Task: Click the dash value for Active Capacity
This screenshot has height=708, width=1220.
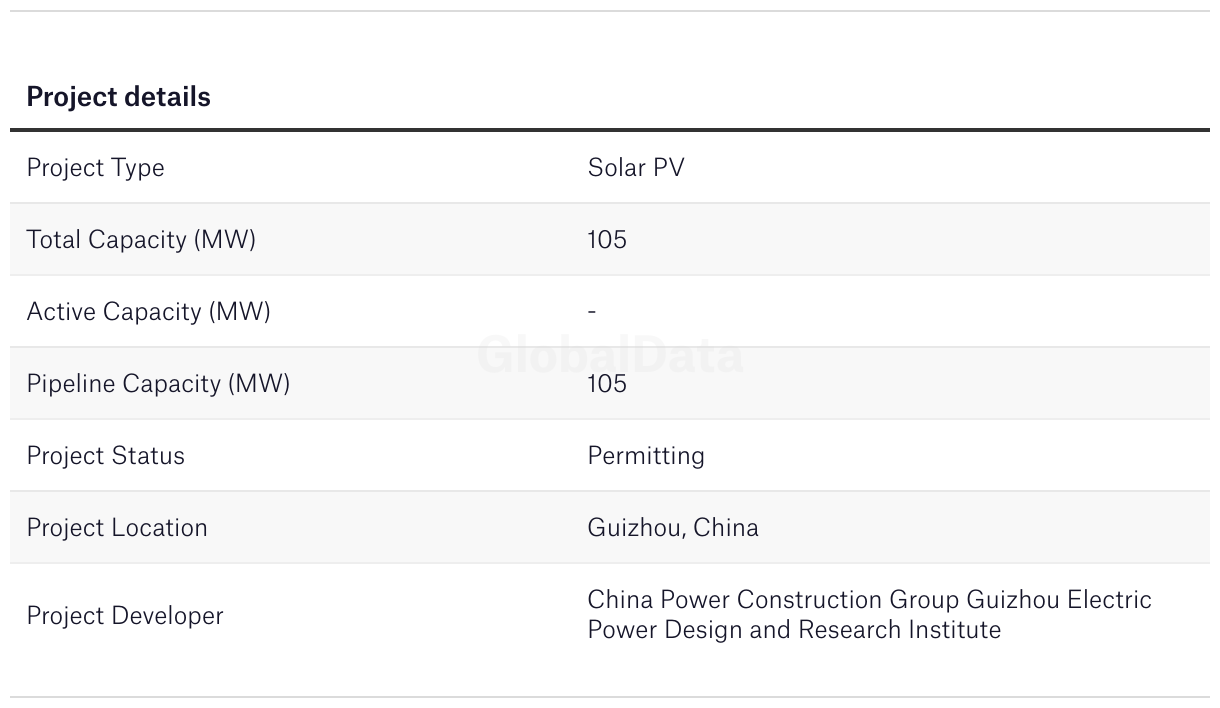Action: click(x=592, y=312)
